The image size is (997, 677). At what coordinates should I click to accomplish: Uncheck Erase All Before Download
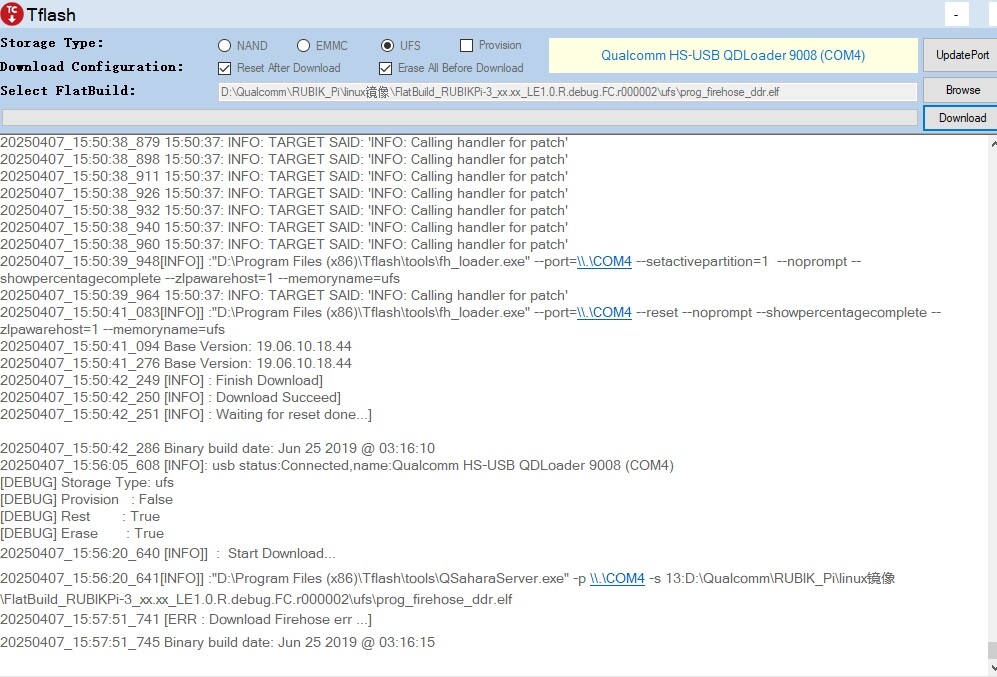click(x=386, y=69)
